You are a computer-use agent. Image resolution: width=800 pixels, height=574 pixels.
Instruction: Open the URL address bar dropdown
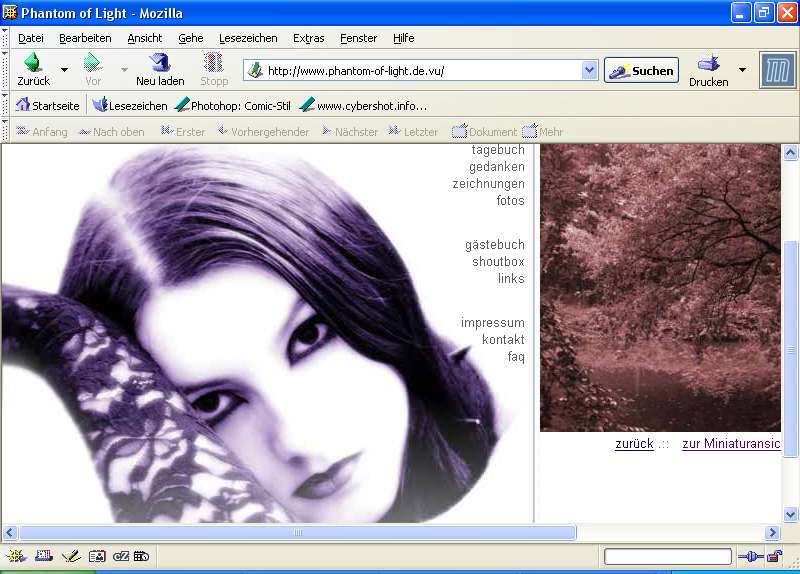pos(590,71)
